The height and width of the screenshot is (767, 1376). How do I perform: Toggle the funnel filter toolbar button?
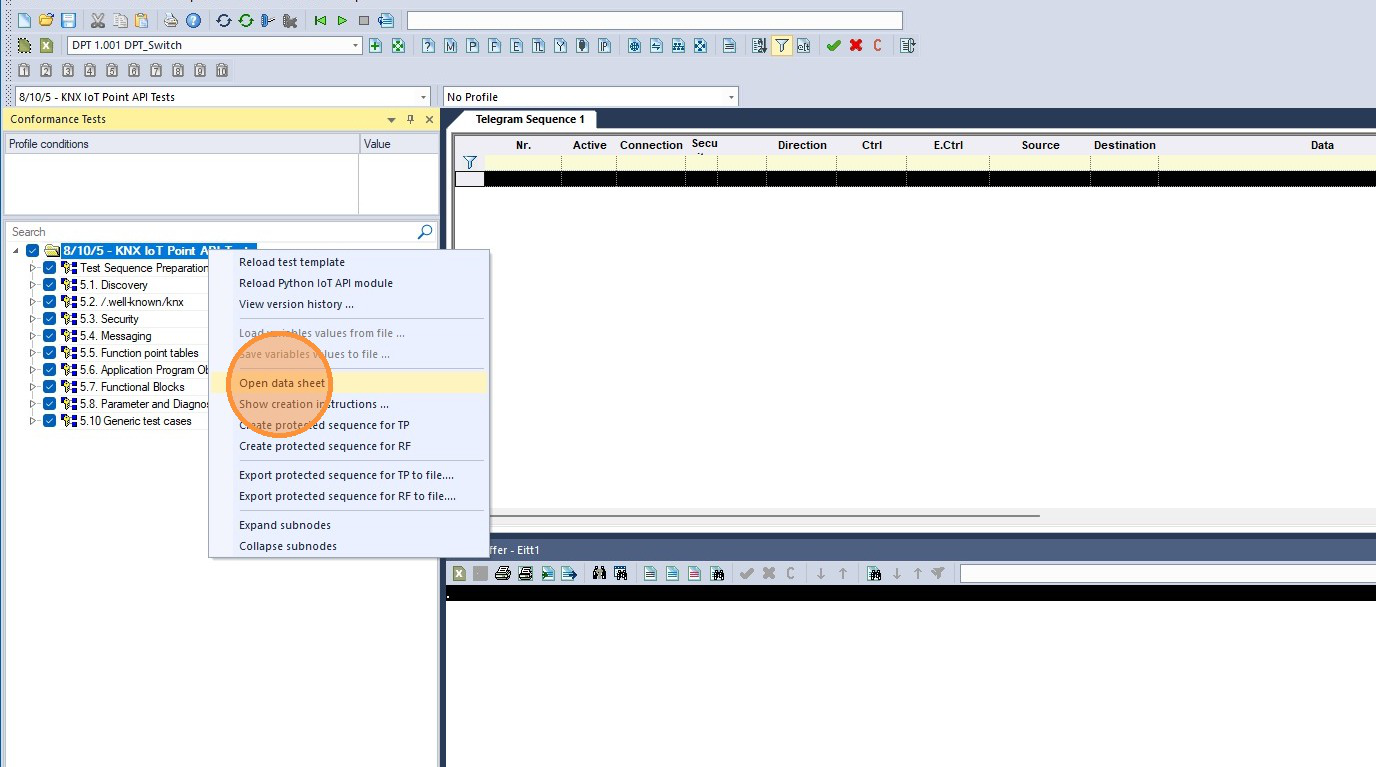click(781, 45)
